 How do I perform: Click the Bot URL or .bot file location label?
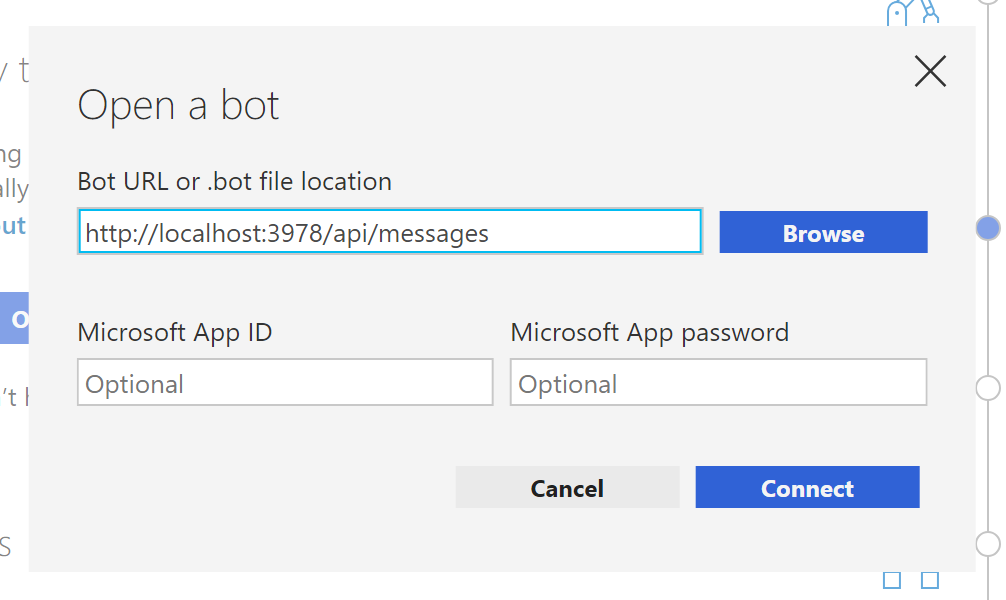click(235, 182)
